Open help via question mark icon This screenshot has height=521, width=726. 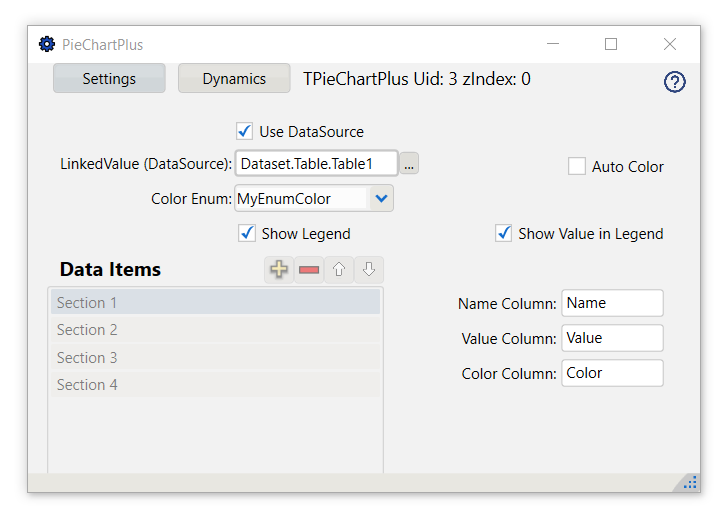[x=675, y=82]
